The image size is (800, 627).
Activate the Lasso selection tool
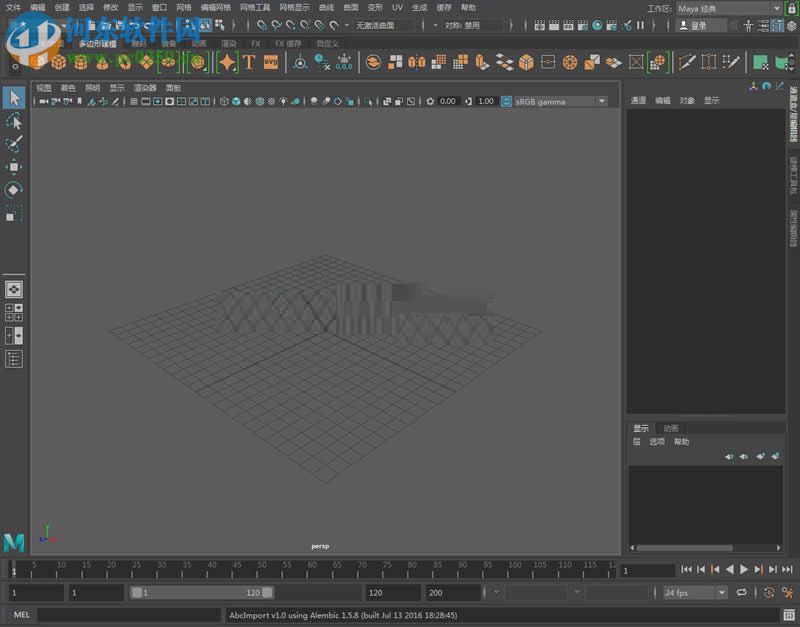pos(13,122)
